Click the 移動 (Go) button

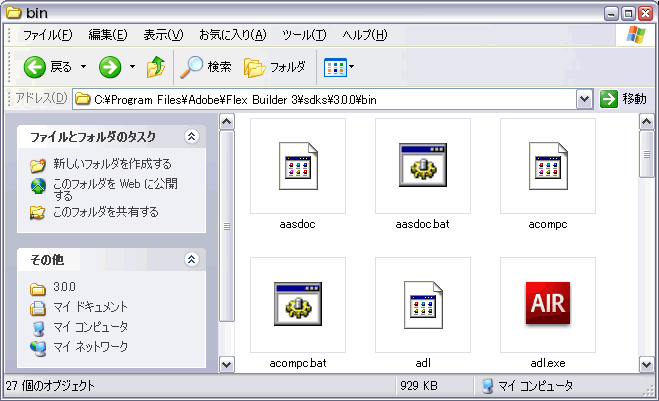coord(624,99)
